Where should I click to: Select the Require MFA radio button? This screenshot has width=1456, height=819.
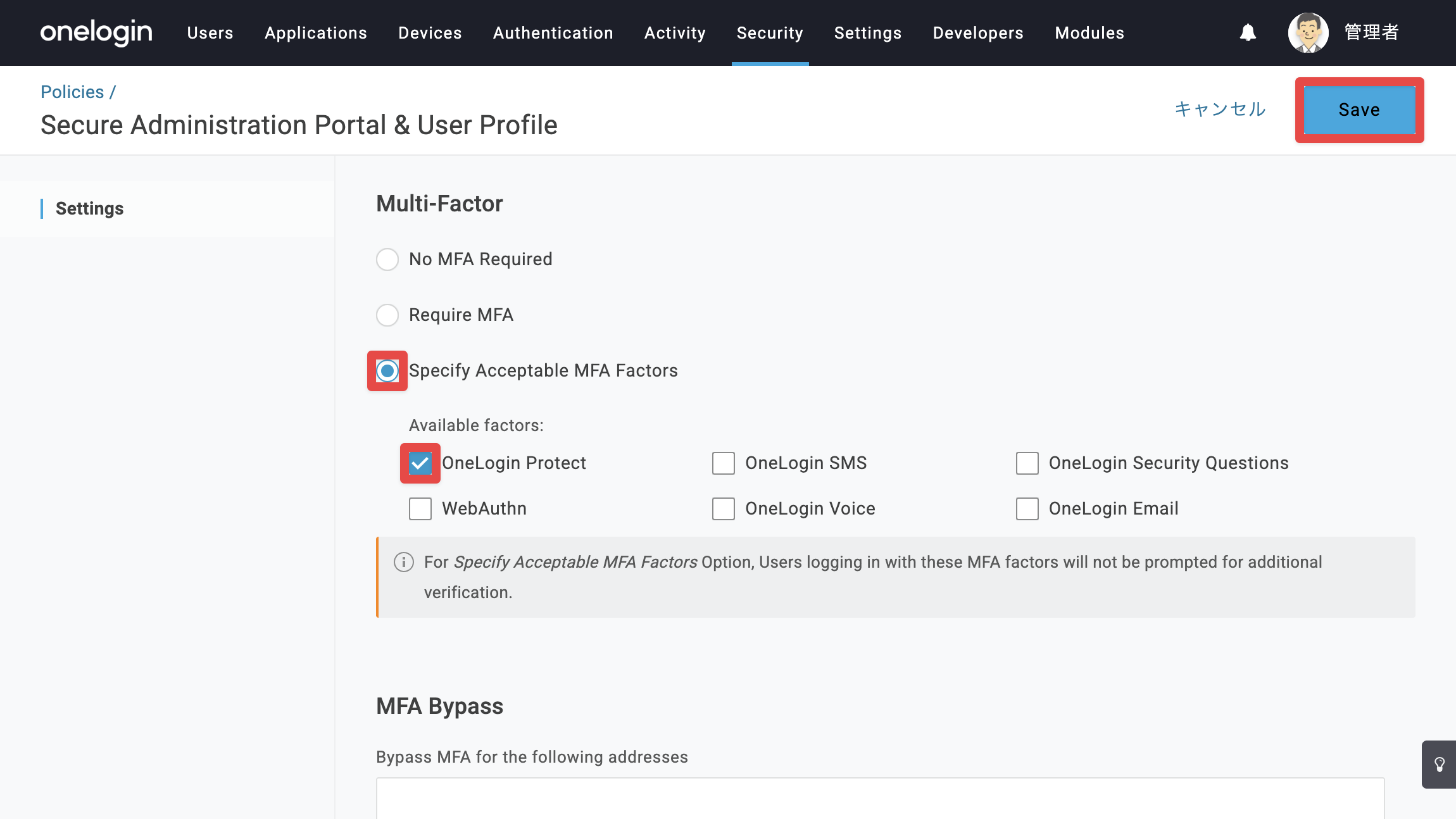coord(387,315)
